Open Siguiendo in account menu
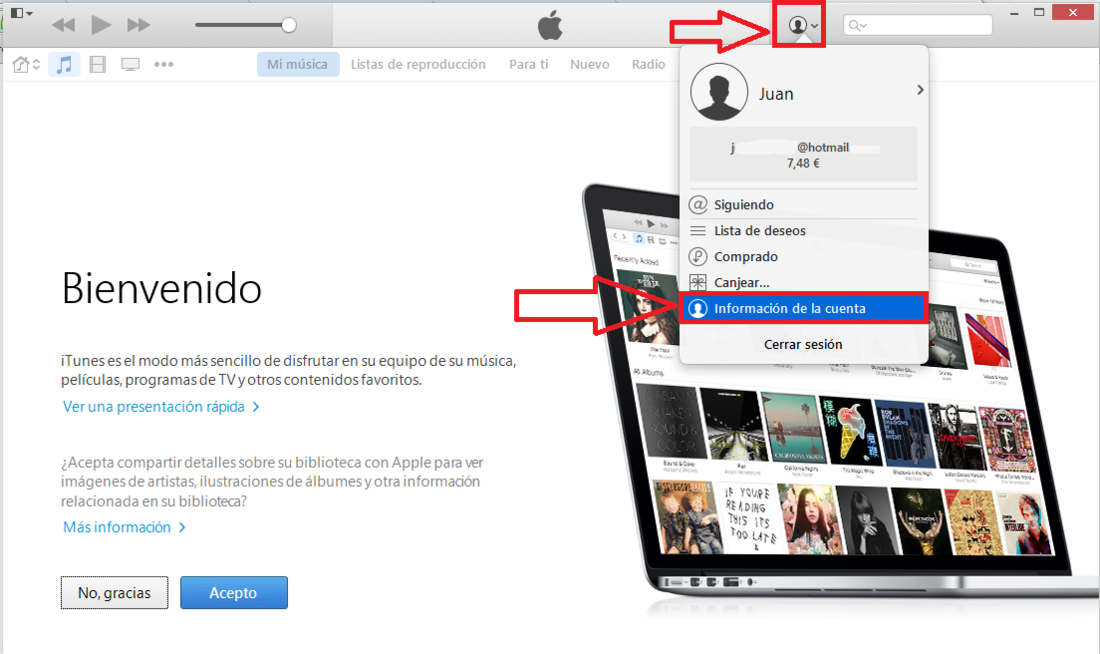This screenshot has width=1100, height=654. tap(804, 205)
